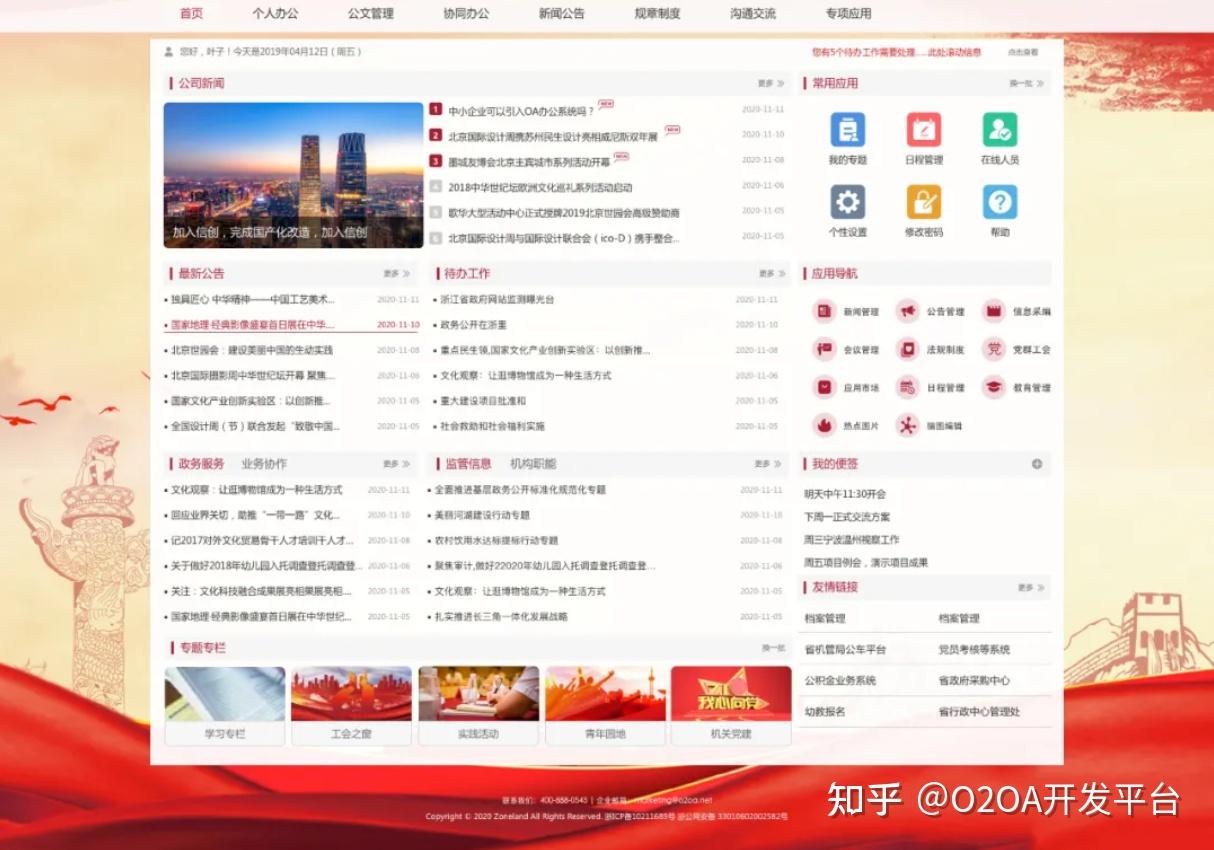Open the 个性设置 gear icon
Image resolution: width=1214 pixels, height=850 pixels.
click(x=847, y=202)
